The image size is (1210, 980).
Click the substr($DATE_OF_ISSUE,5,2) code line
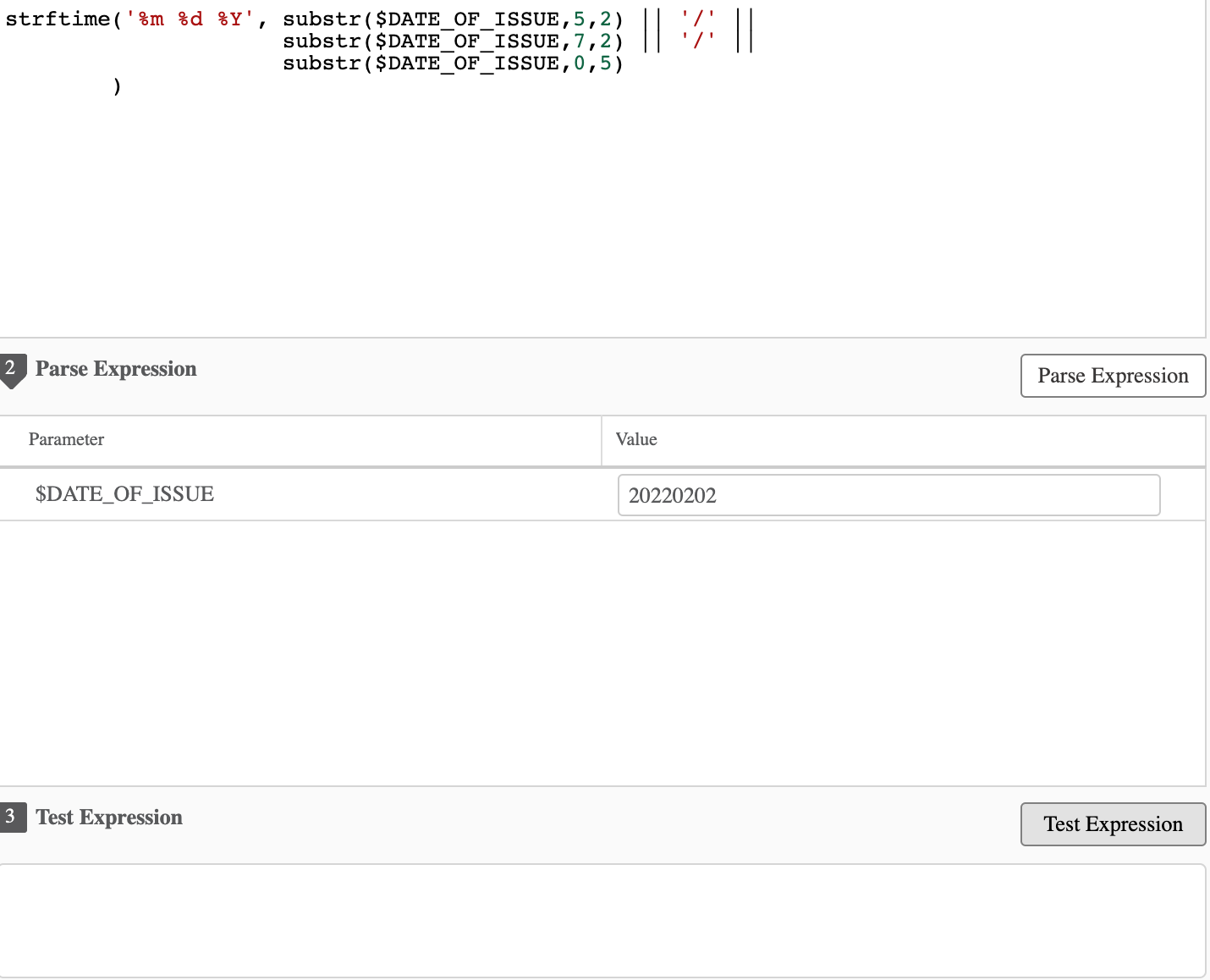point(453,19)
